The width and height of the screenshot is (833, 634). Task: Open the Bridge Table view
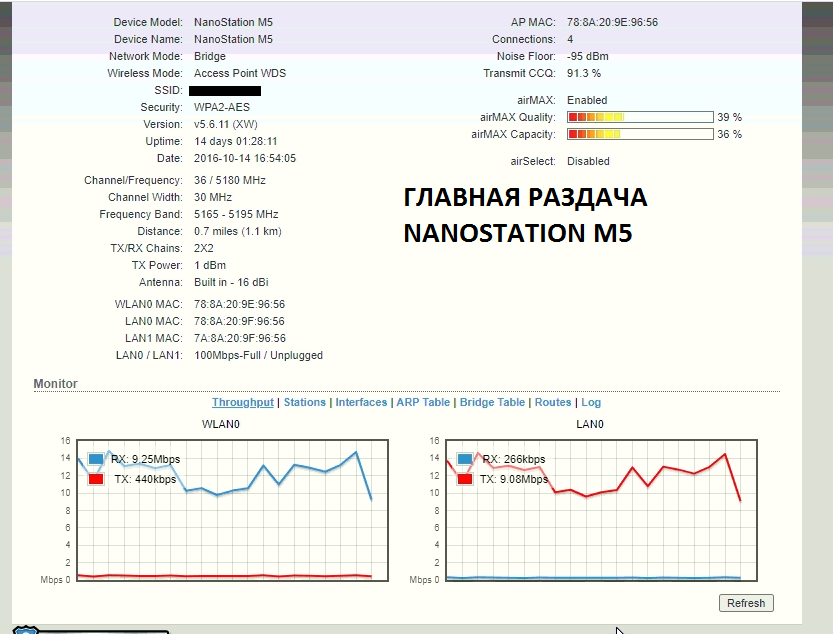click(x=492, y=402)
